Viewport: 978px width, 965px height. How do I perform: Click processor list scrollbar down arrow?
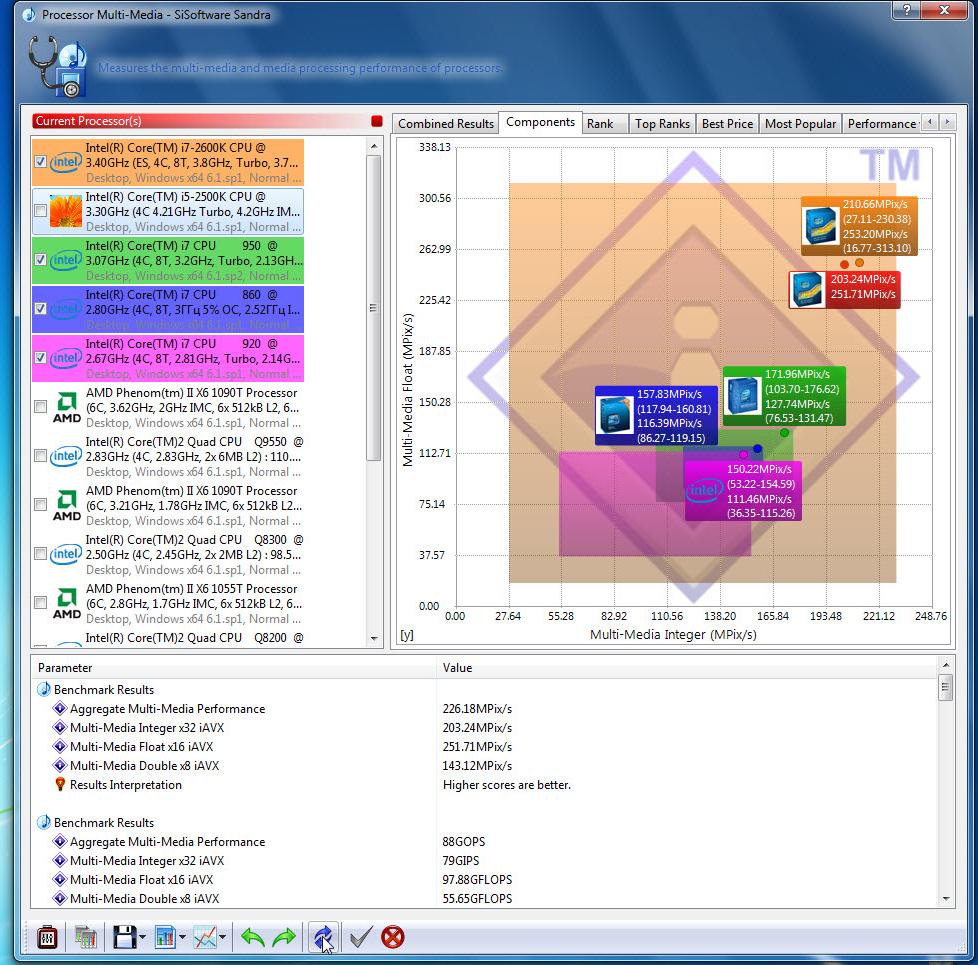coord(374,638)
